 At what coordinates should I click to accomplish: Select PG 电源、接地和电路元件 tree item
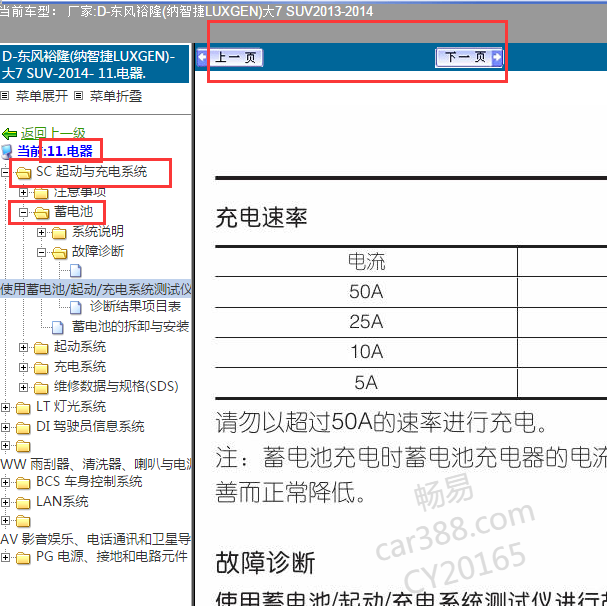coord(112,556)
